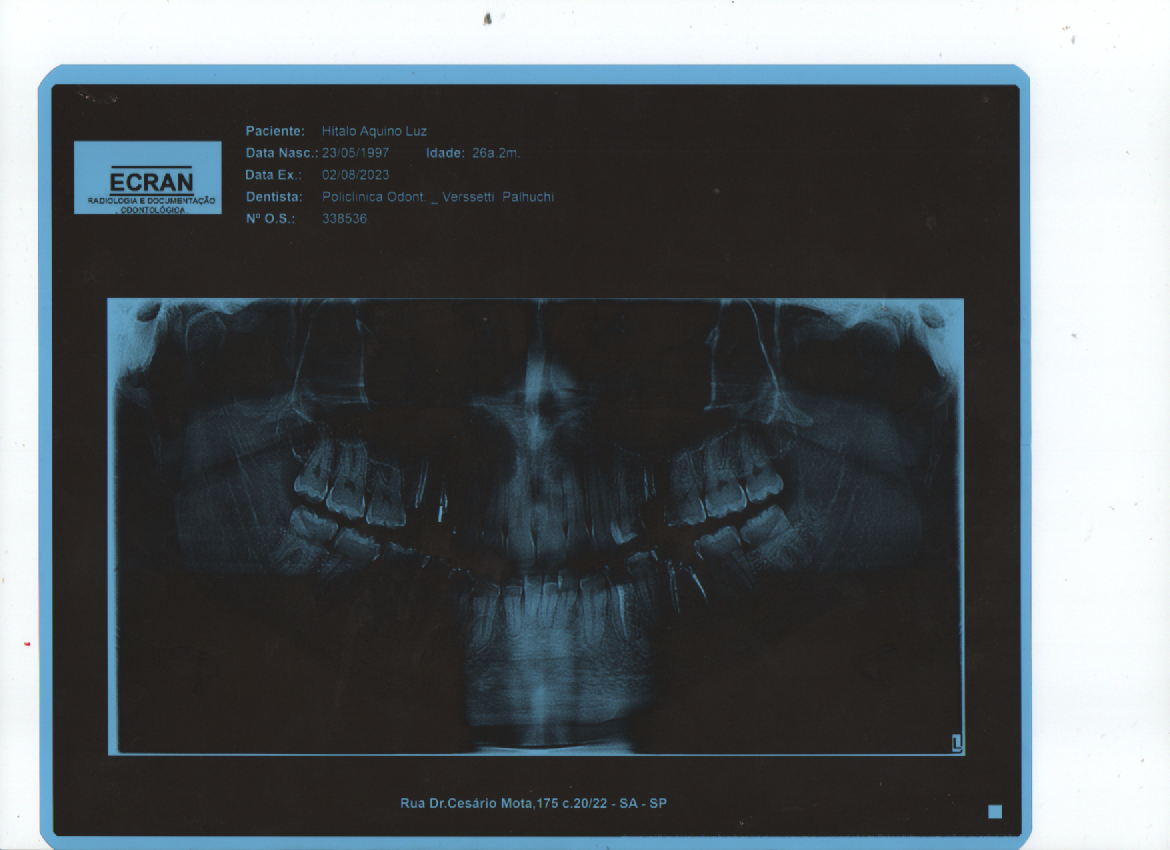
Task: Click the 'Data Nasc.:' label
Action: (282, 153)
